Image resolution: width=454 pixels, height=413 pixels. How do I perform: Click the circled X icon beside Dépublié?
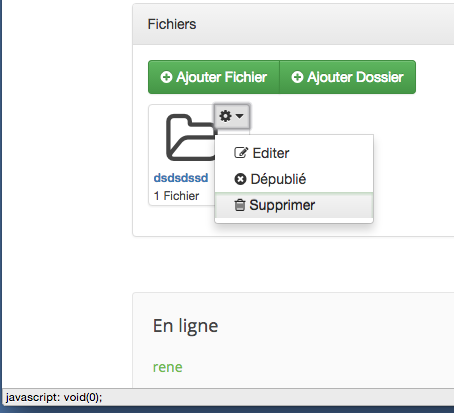click(240, 179)
